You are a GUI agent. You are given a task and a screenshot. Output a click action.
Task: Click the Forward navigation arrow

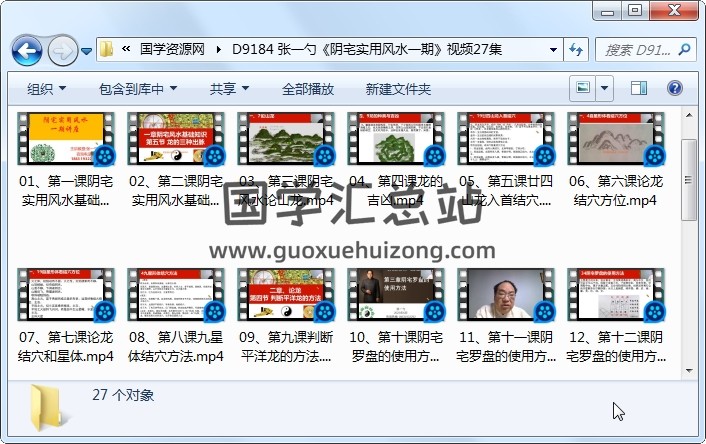pyautogui.click(x=62, y=50)
